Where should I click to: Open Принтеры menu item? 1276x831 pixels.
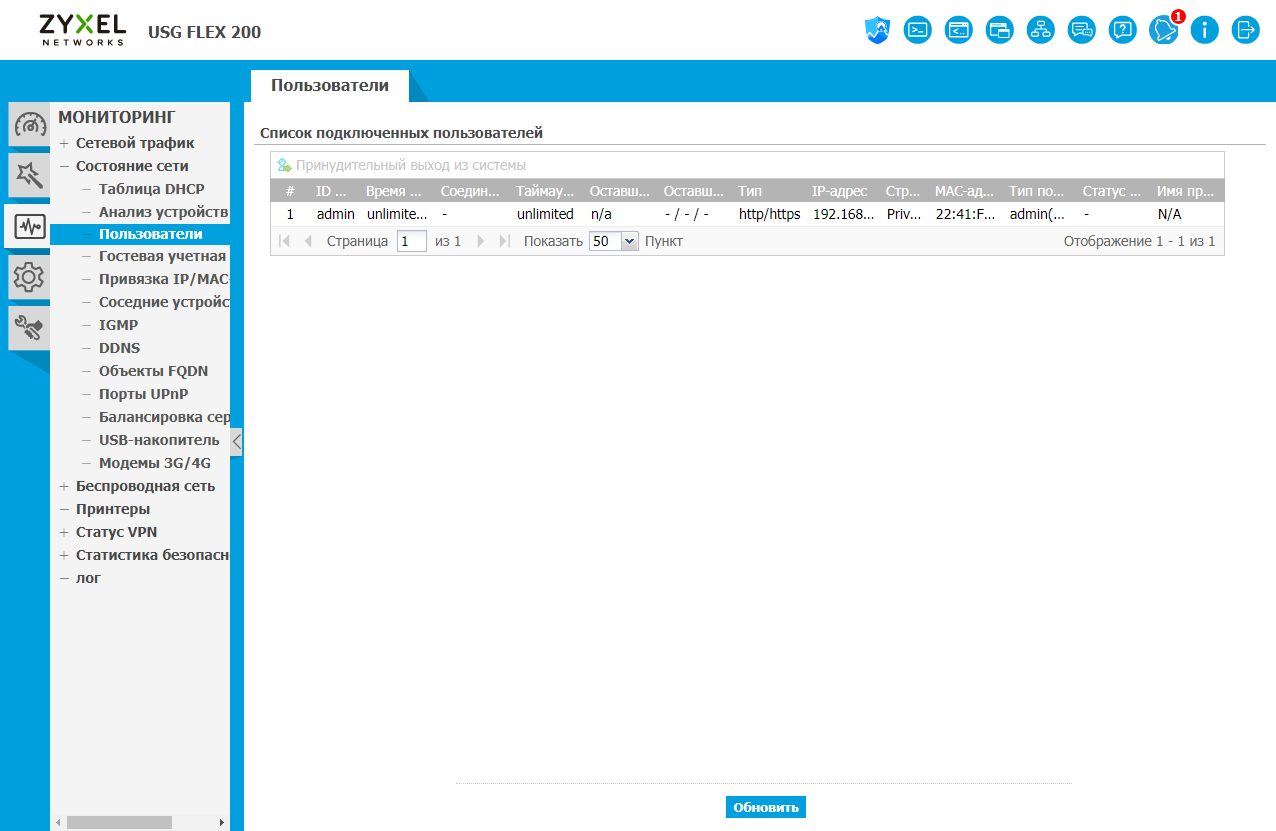tap(113, 509)
